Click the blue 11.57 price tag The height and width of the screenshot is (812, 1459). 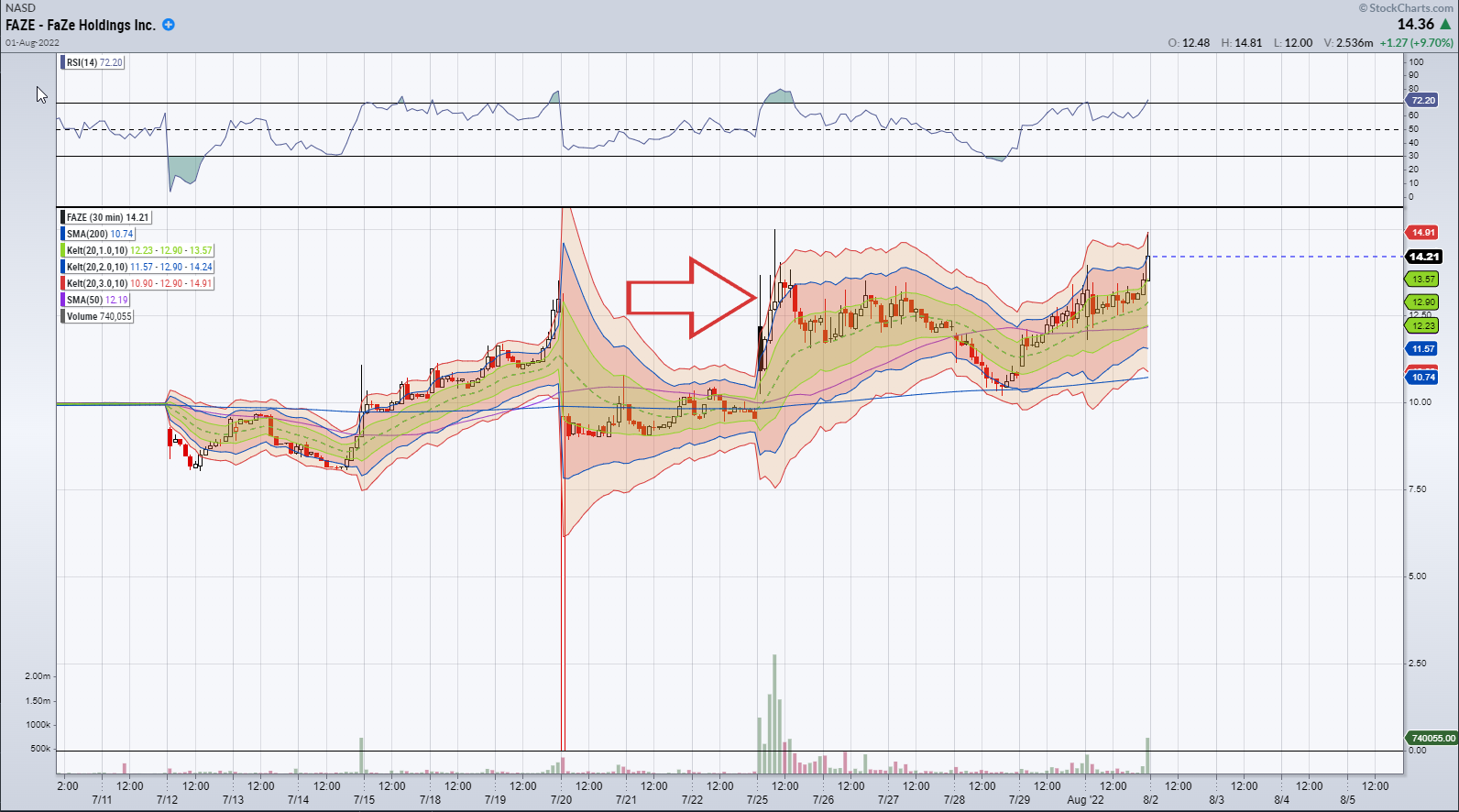[1422, 349]
